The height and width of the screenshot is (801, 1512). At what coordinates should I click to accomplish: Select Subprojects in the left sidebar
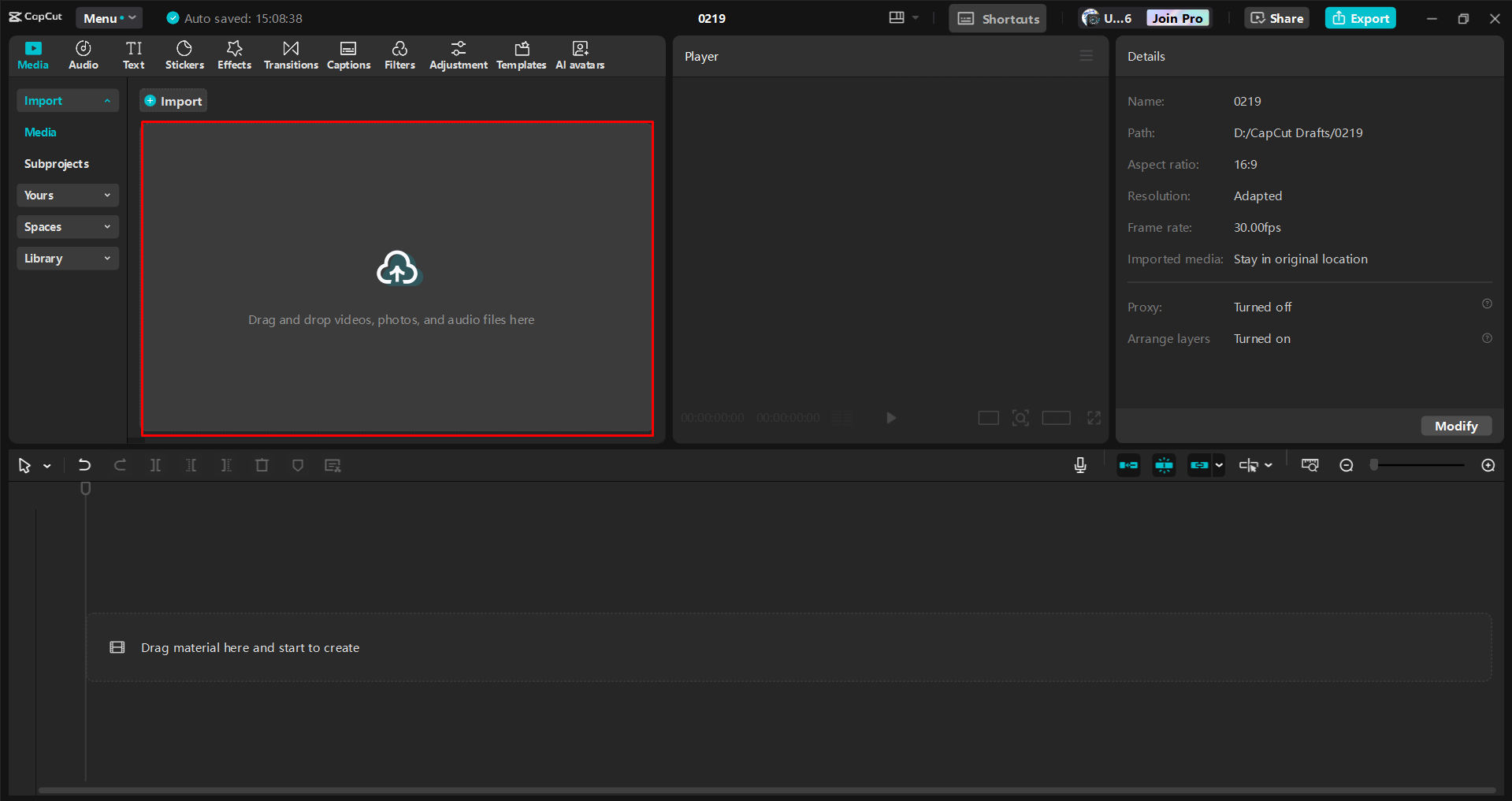click(x=57, y=164)
